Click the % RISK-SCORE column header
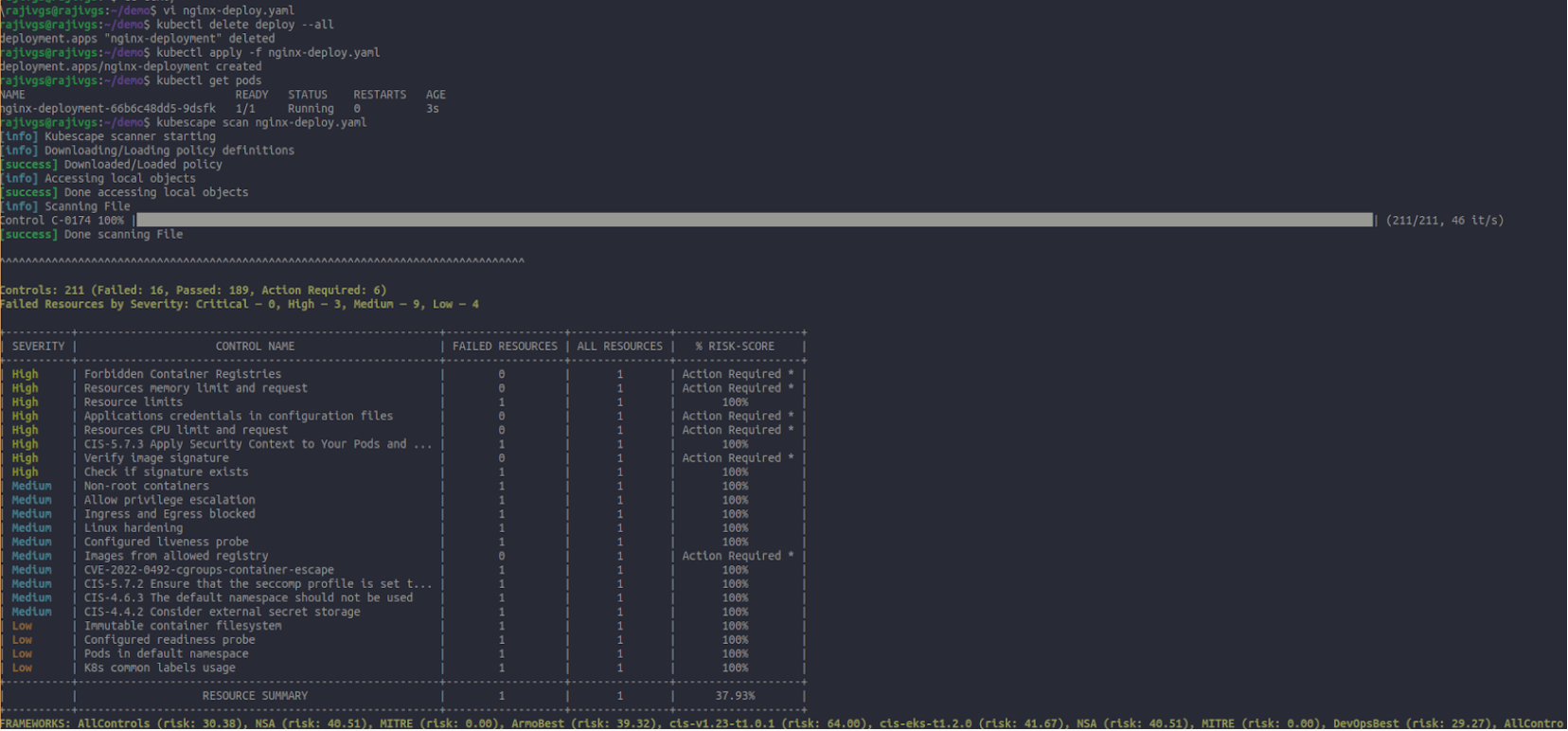 click(735, 347)
